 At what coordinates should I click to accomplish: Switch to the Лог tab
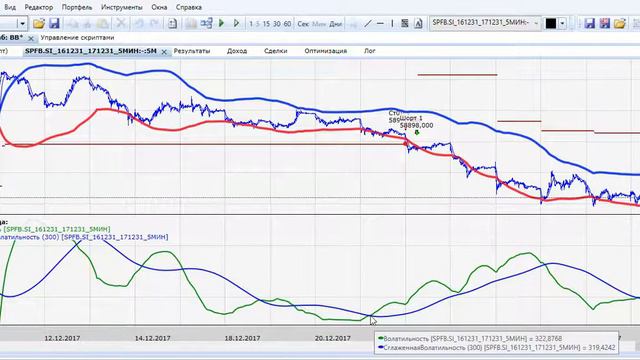pos(369,51)
